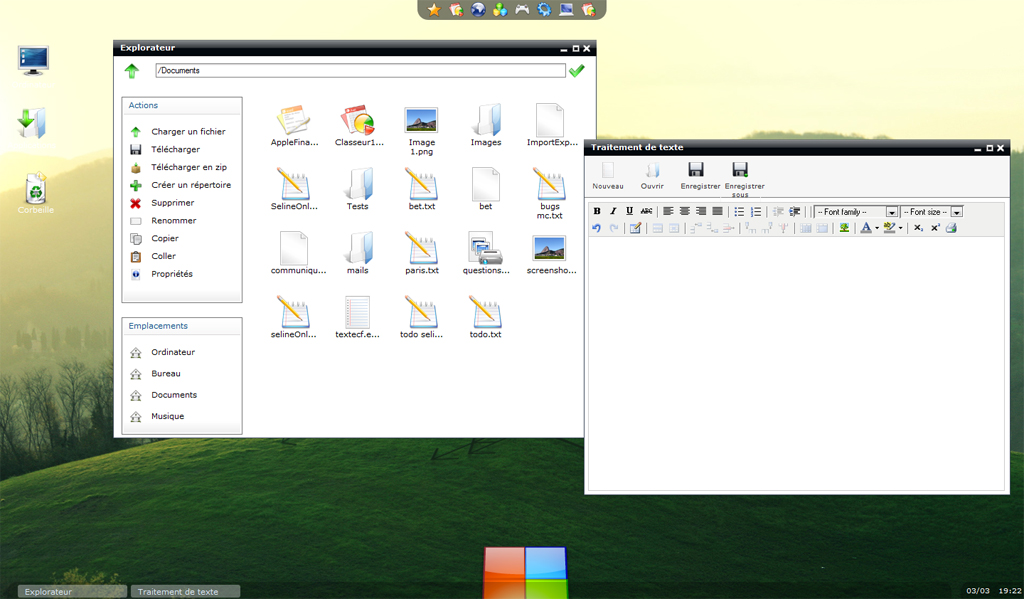Select Image 1.png thumbnail
Screen dimensions: 1024x599
click(421, 130)
